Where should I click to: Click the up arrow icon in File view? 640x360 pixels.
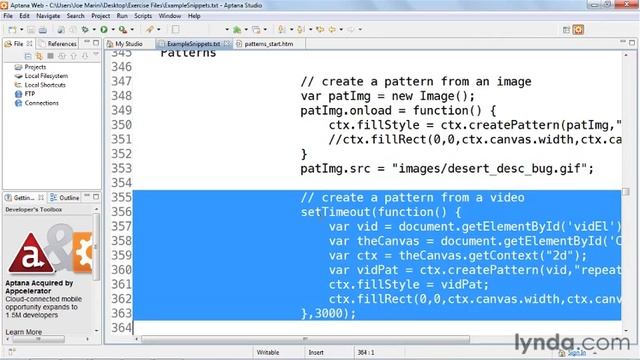click(x=73, y=56)
